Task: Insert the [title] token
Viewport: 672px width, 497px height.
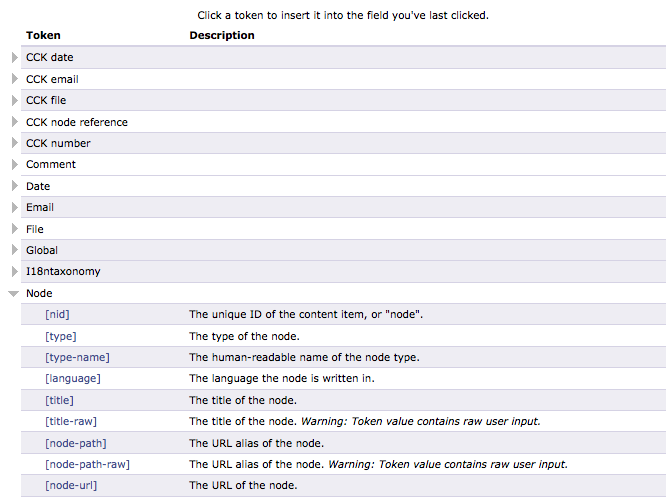Action: tap(59, 401)
